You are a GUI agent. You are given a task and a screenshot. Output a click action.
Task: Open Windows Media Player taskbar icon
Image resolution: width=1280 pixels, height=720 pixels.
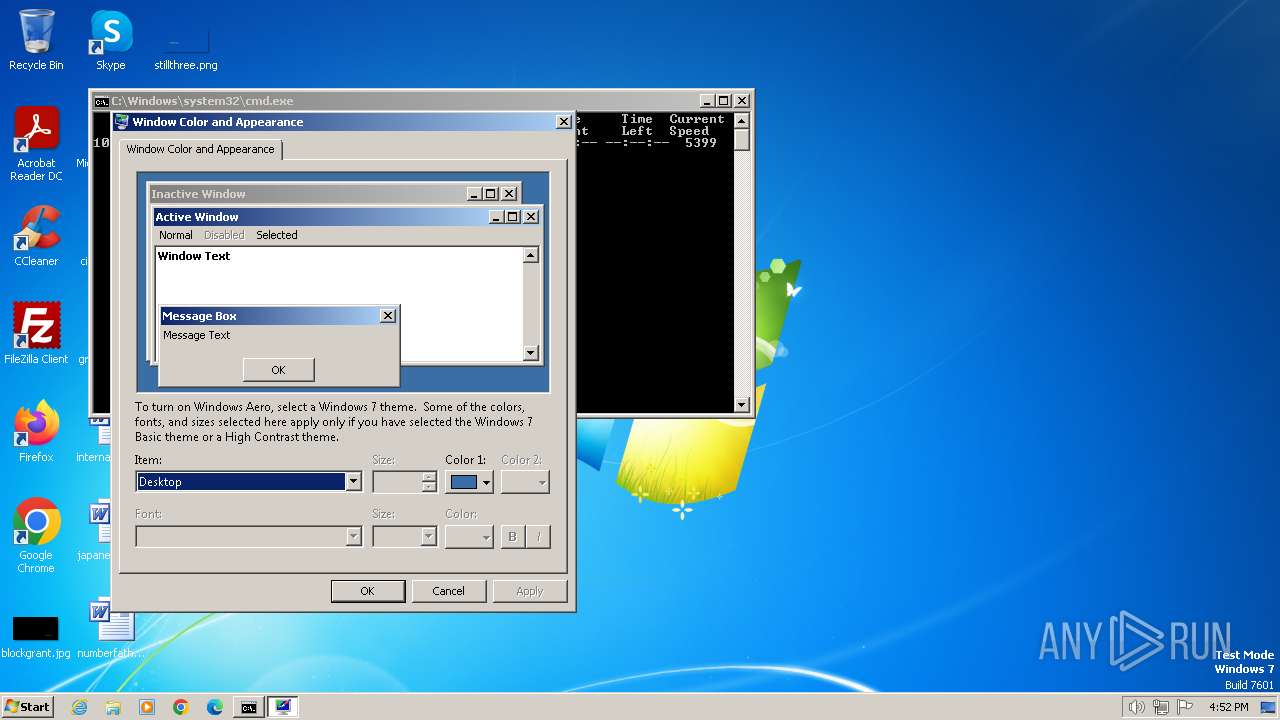147,707
